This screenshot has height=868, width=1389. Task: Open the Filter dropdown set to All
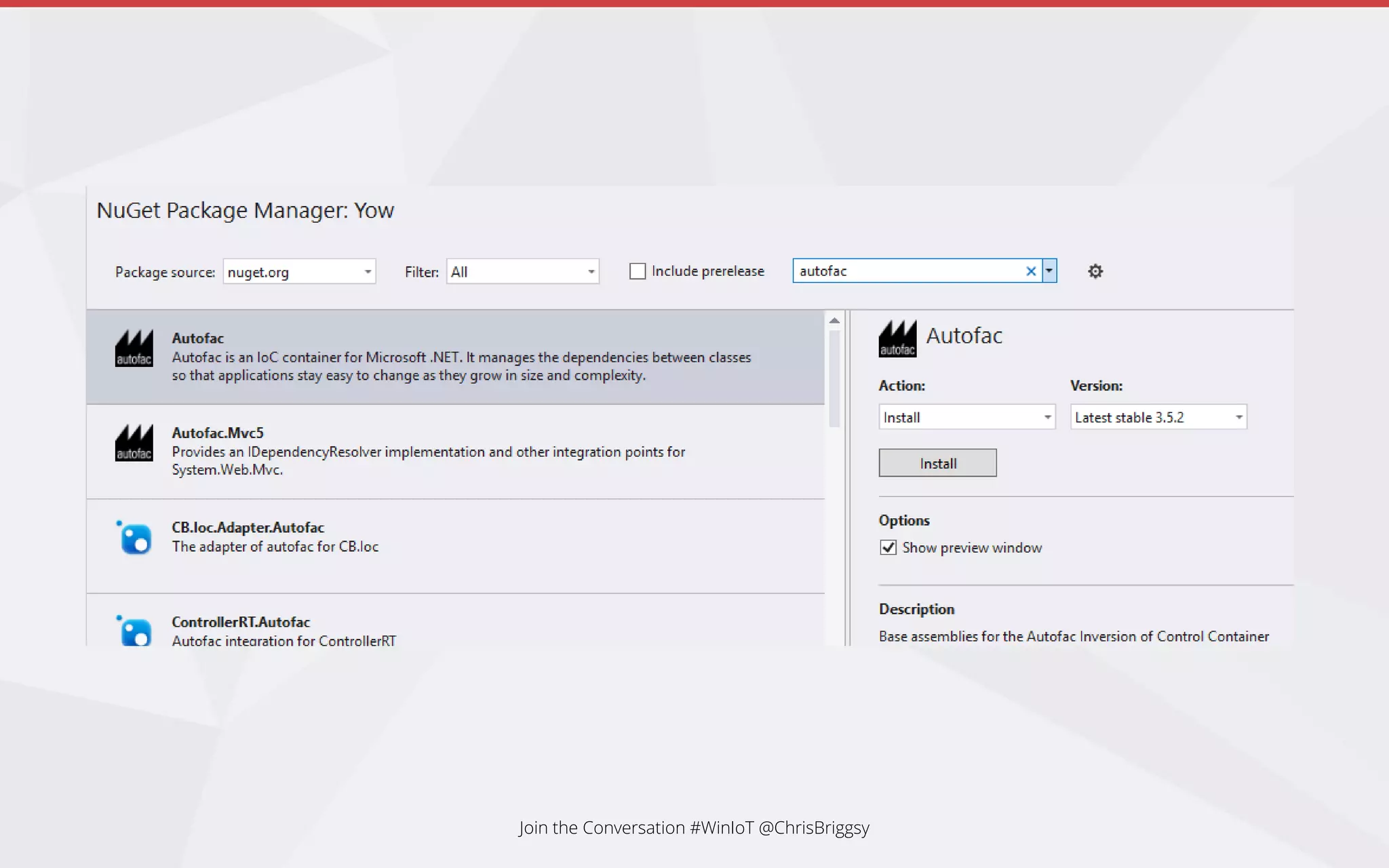click(x=522, y=271)
